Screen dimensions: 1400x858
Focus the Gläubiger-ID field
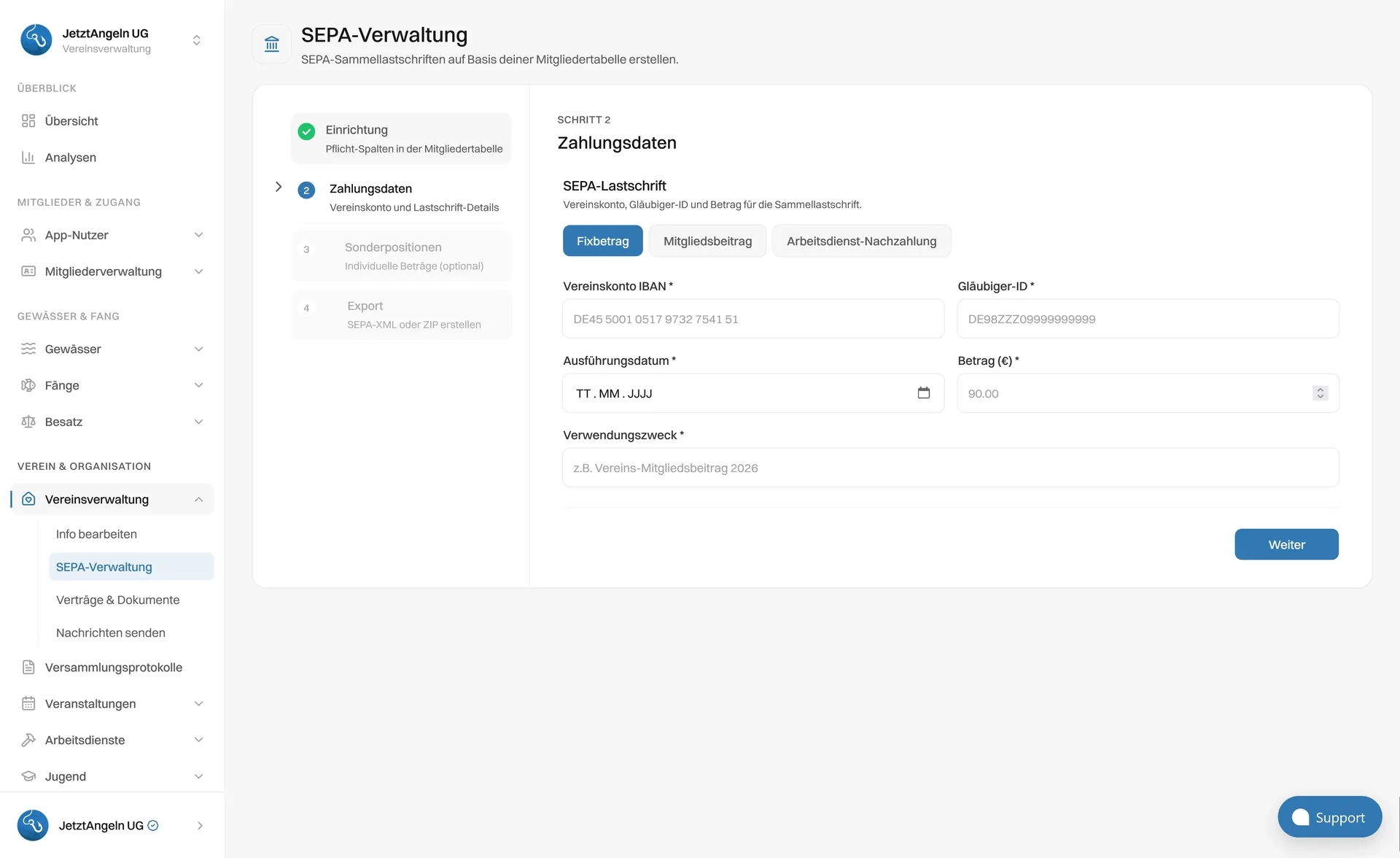1148,319
